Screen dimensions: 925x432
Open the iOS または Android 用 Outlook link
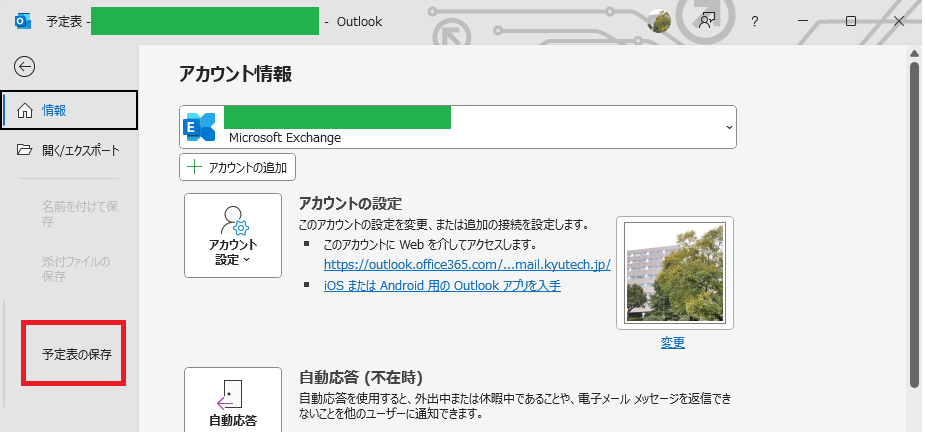pyautogui.click(x=442, y=286)
